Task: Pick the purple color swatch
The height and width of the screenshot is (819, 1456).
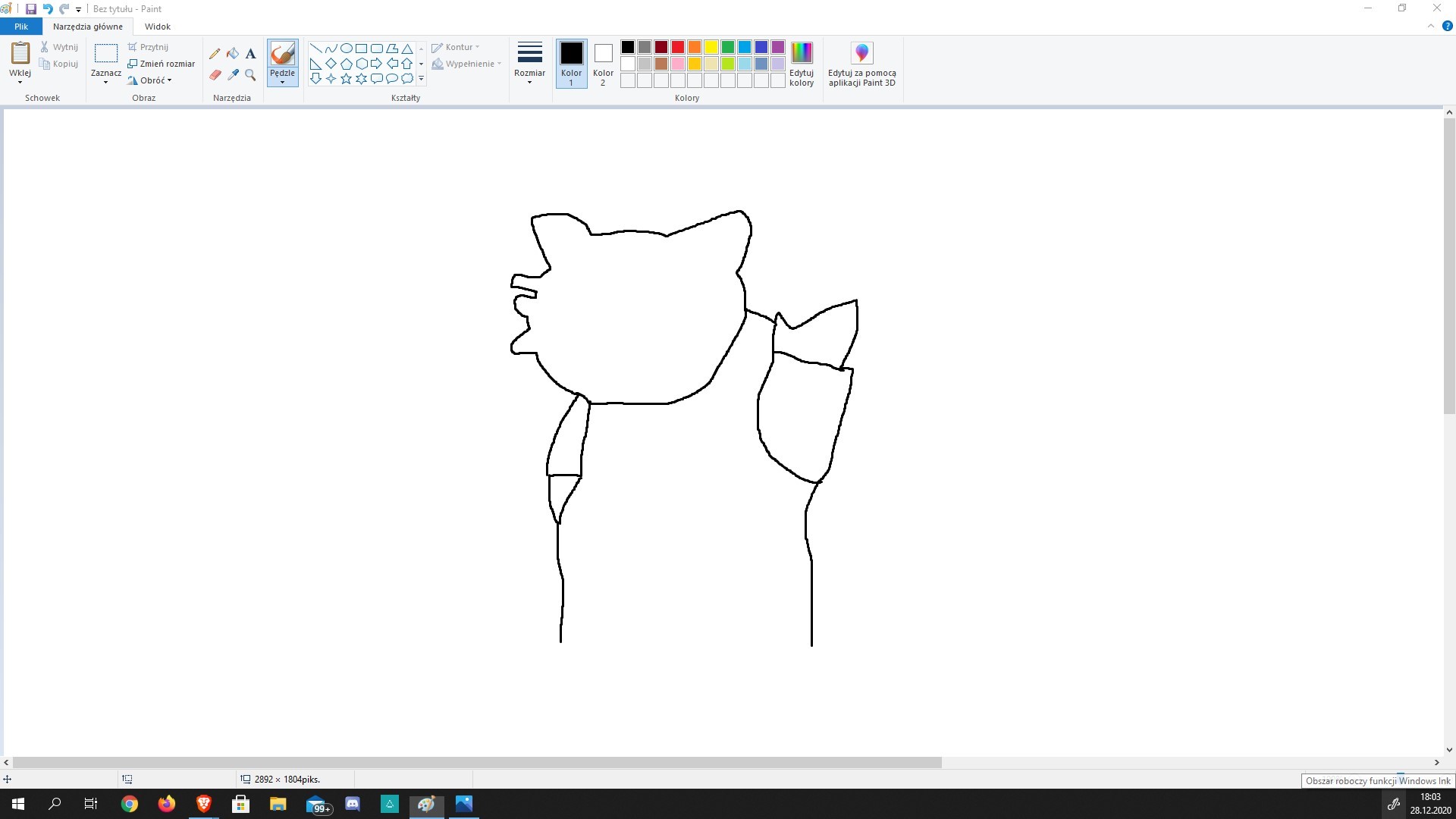Action: pyautogui.click(x=778, y=47)
